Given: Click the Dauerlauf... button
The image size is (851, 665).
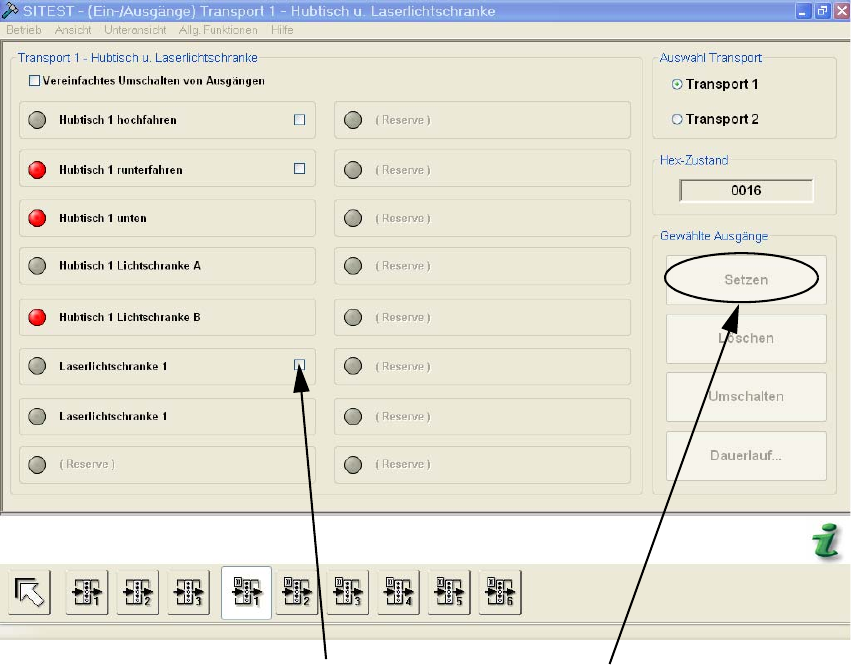Looking at the screenshot, I should tap(746, 455).
